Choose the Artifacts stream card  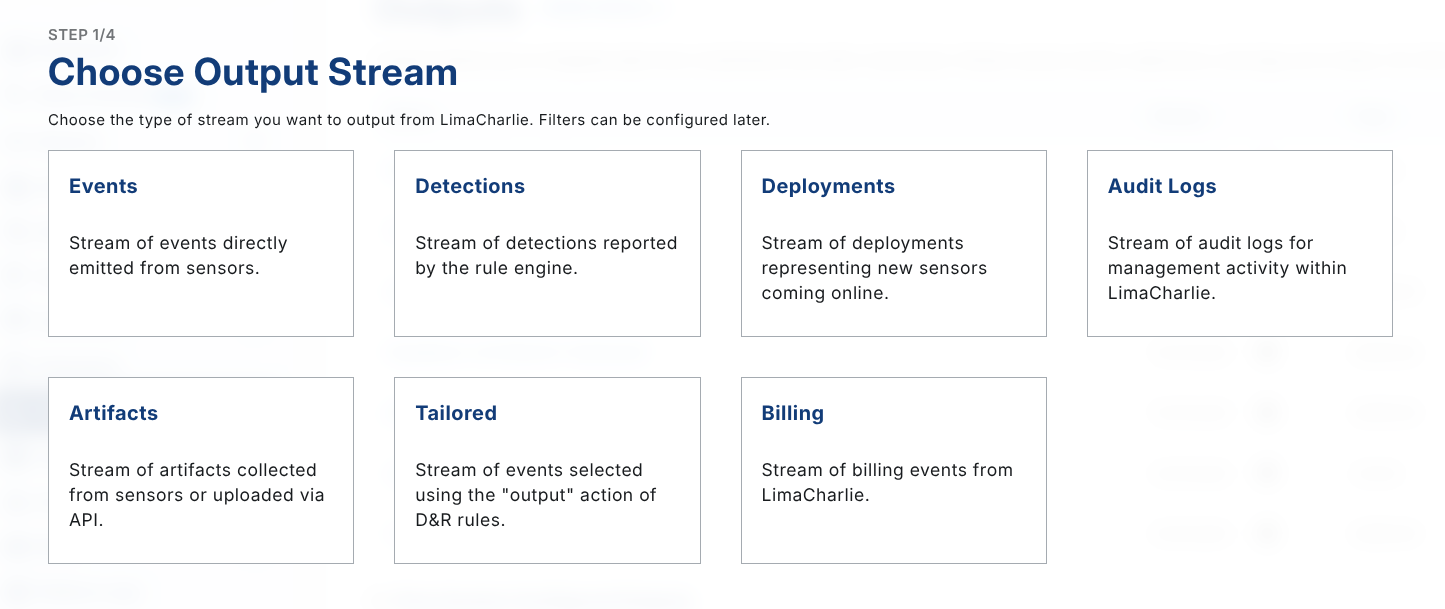pos(200,470)
